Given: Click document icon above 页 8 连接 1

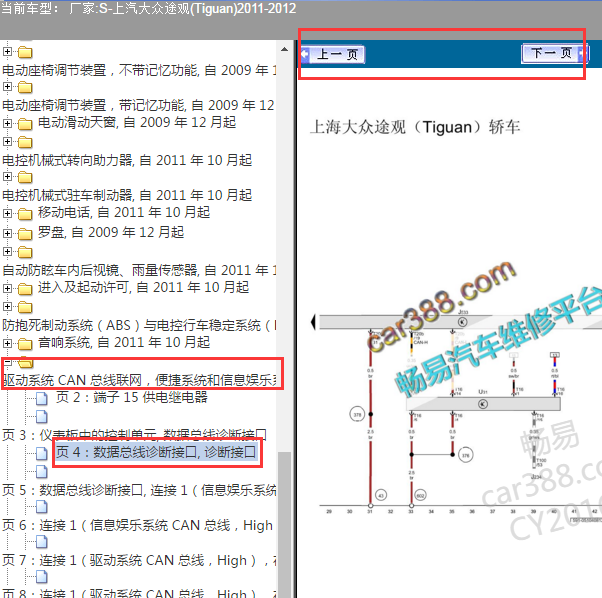Looking at the screenshot, I should (x=42, y=577).
